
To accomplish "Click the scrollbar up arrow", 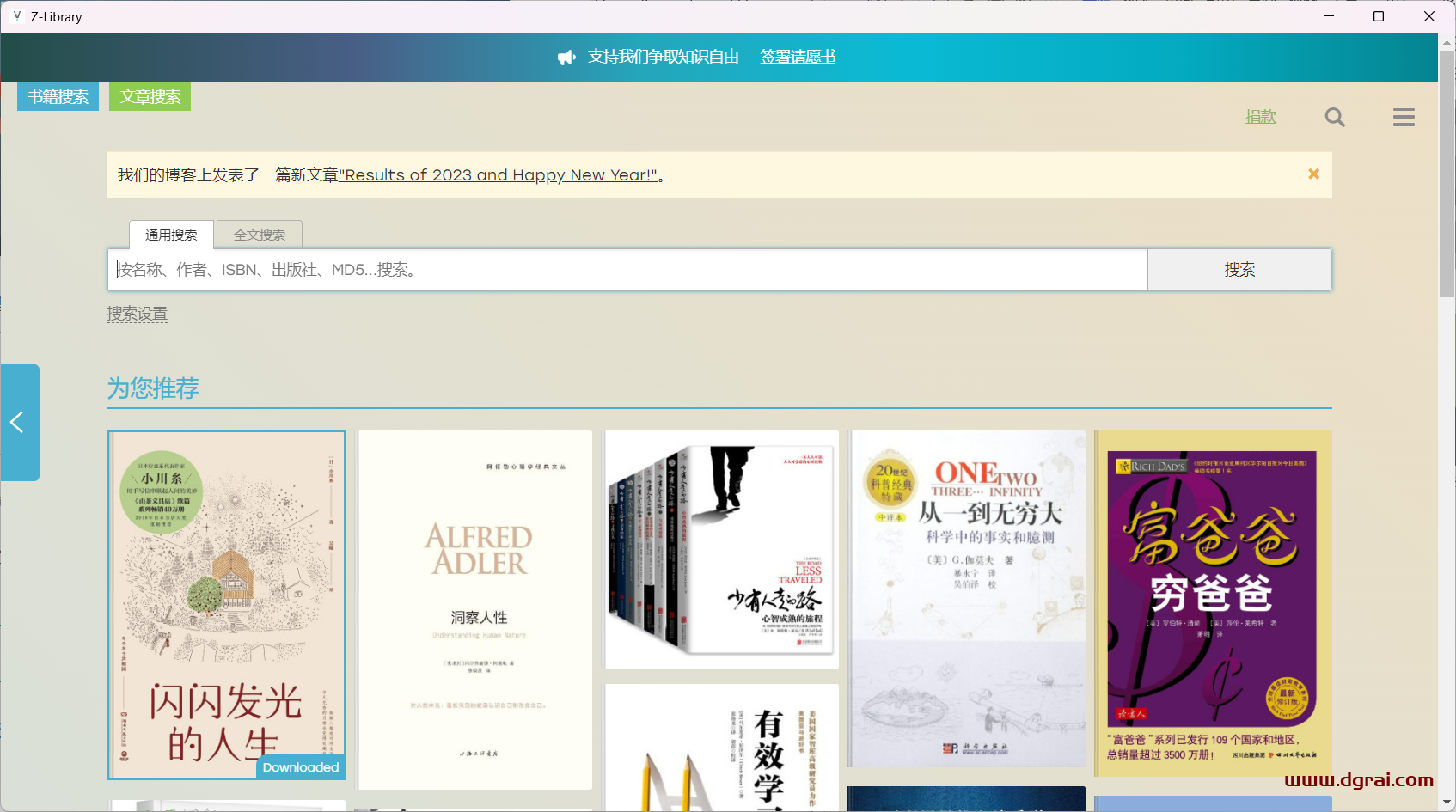I will pos(1447,41).
